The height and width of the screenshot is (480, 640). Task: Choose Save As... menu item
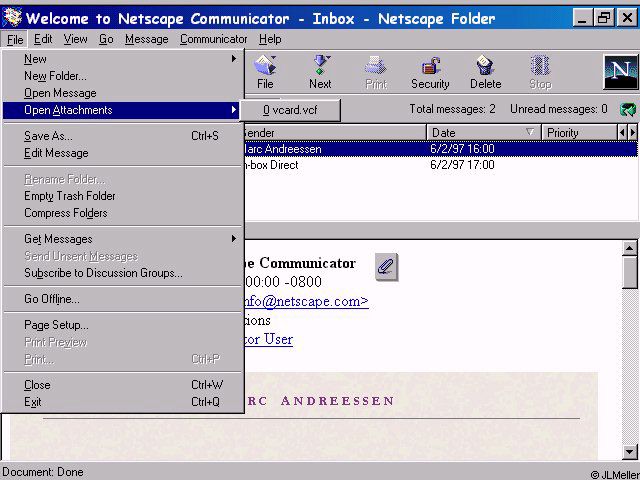click(x=121, y=136)
